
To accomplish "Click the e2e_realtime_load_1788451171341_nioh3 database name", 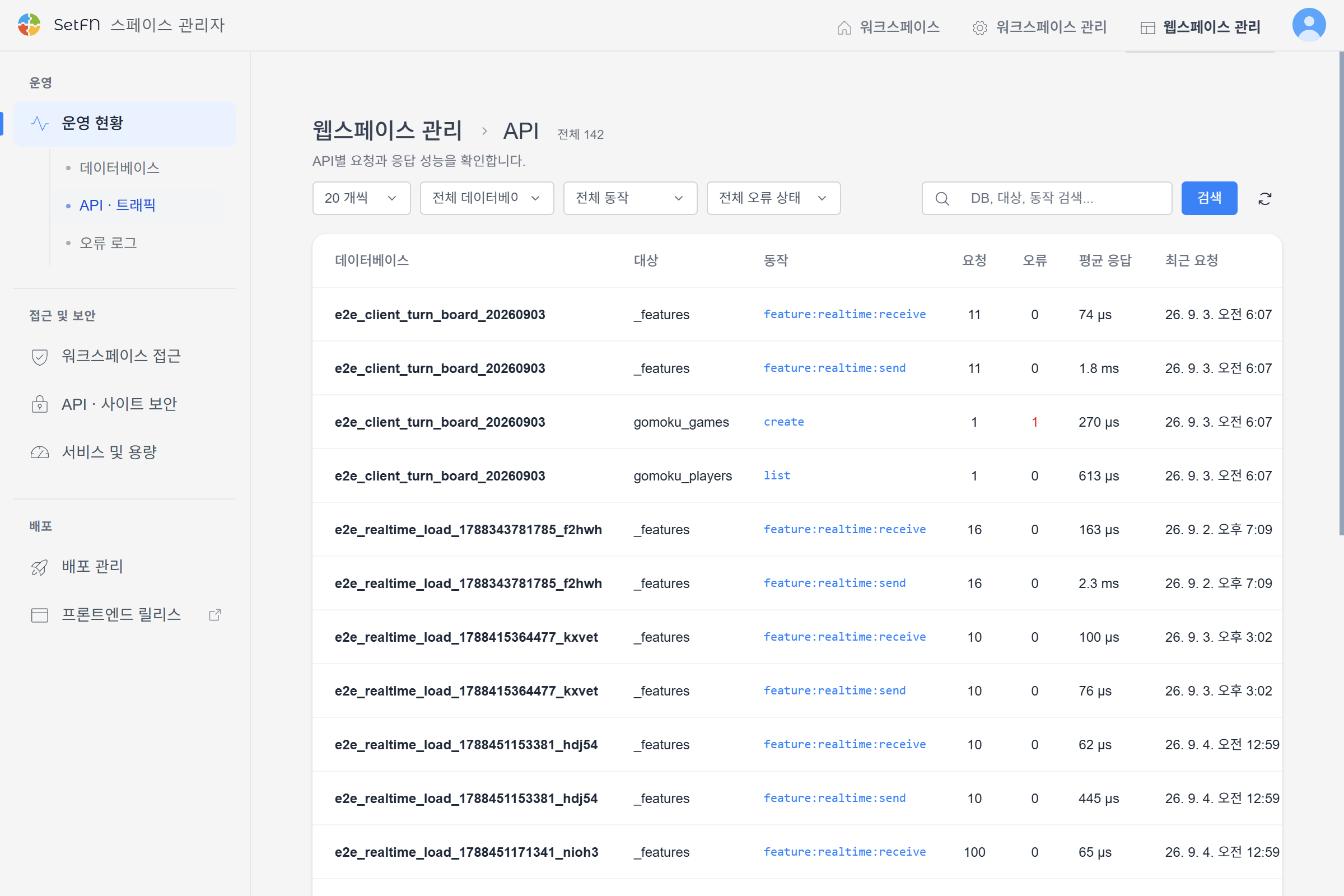I will [x=466, y=852].
